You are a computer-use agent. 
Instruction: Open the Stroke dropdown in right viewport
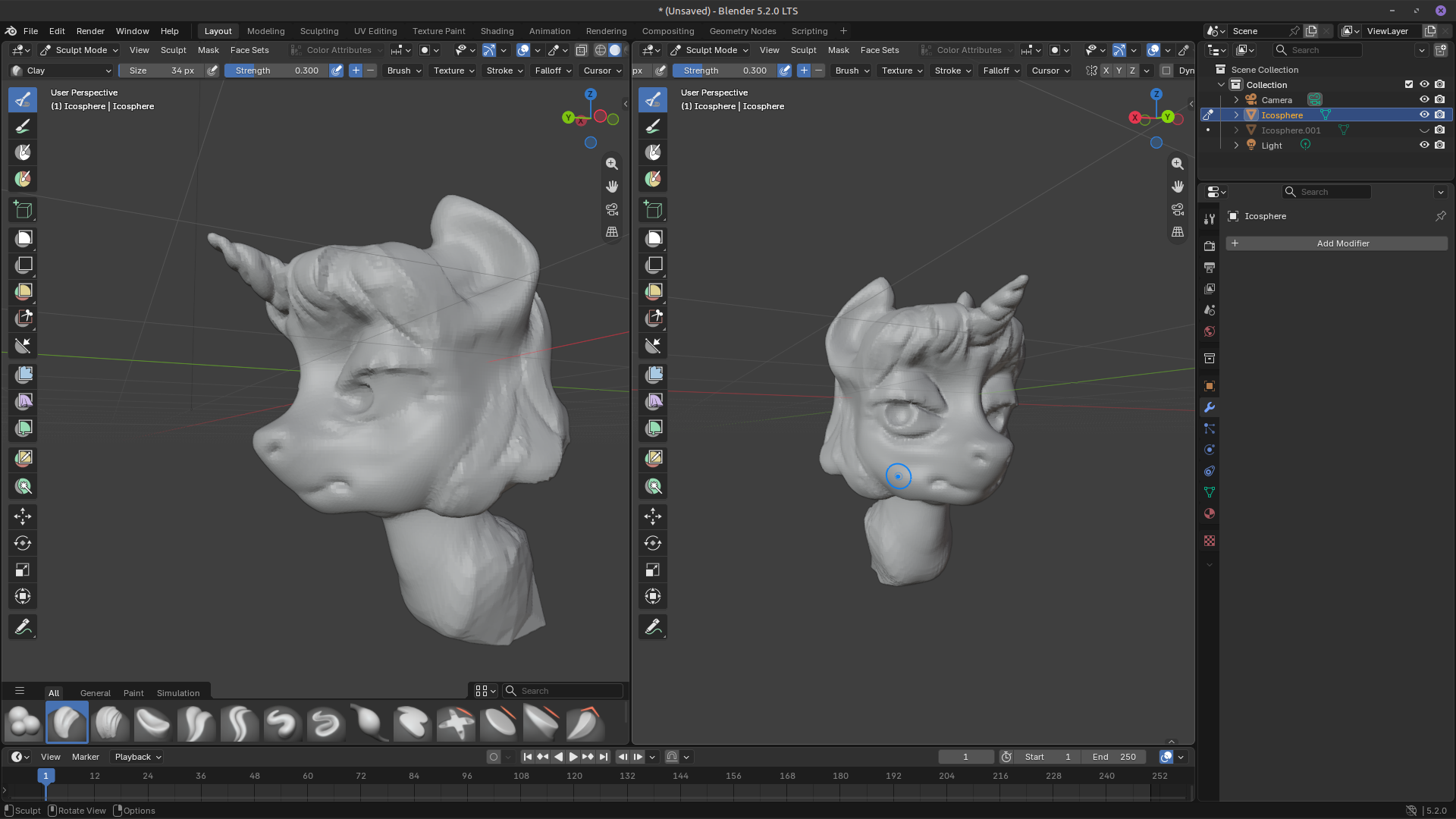point(952,71)
